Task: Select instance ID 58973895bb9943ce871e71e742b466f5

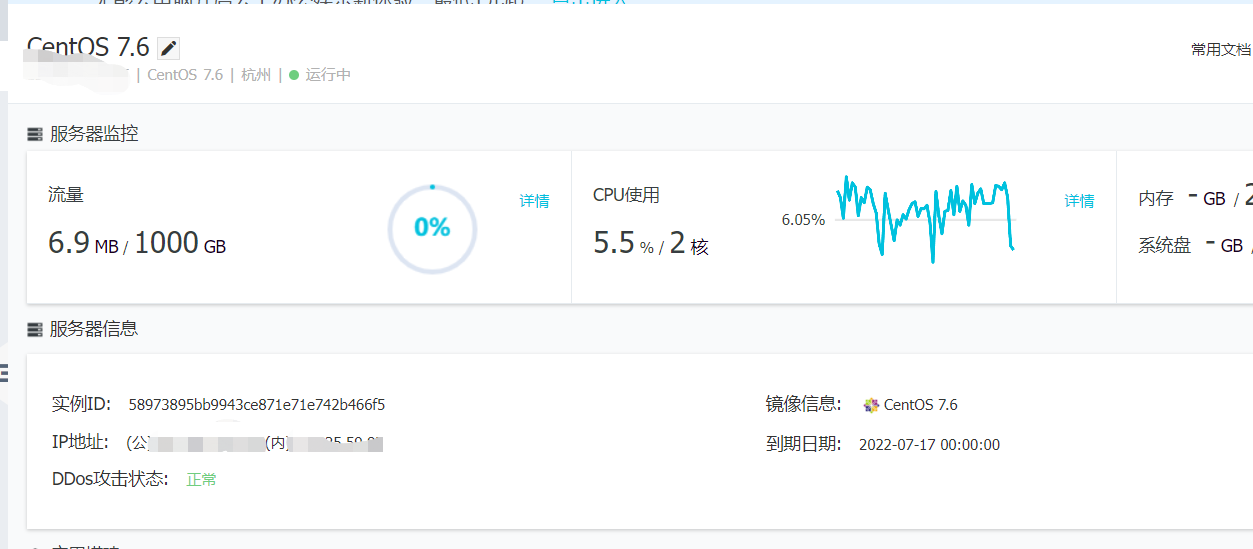Action: [x=257, y=405]
